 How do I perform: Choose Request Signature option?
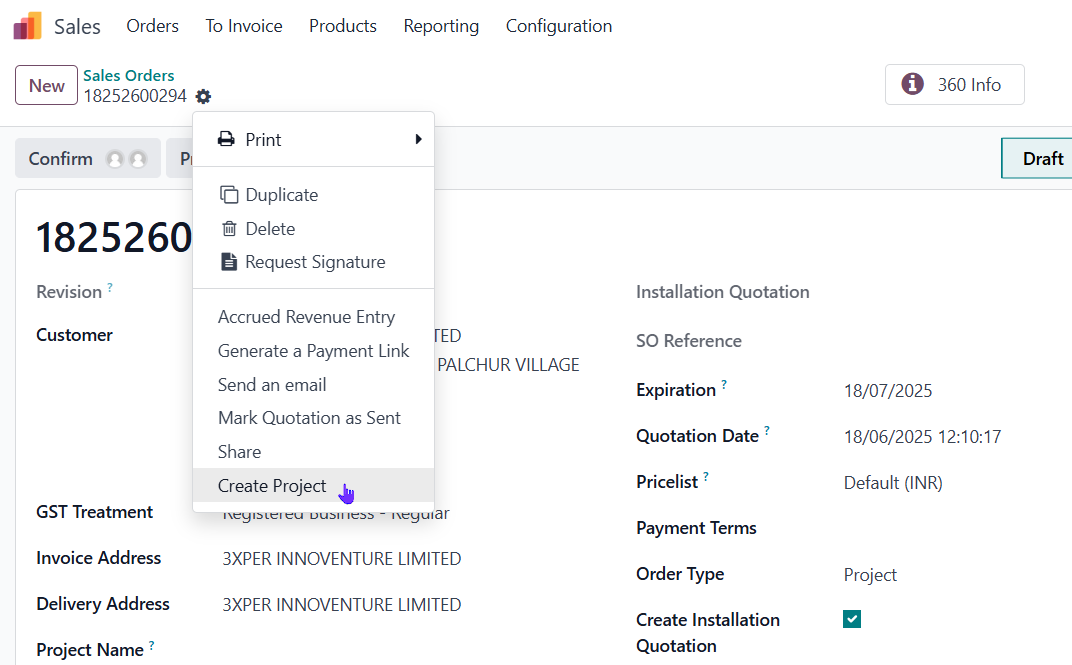point(313,262)
